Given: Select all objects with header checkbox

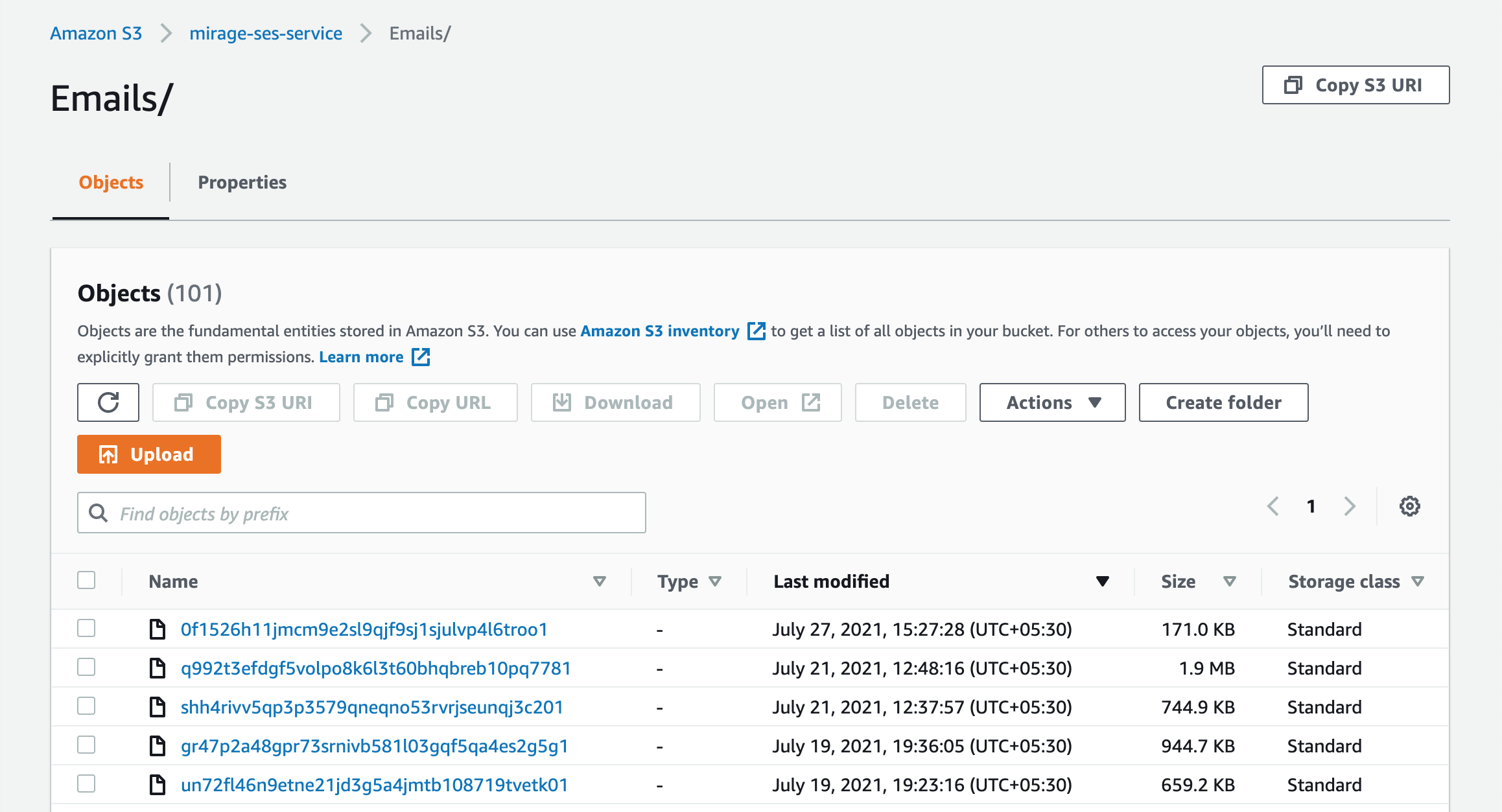Looking at the screenshot, I should [x=86, y=580].
